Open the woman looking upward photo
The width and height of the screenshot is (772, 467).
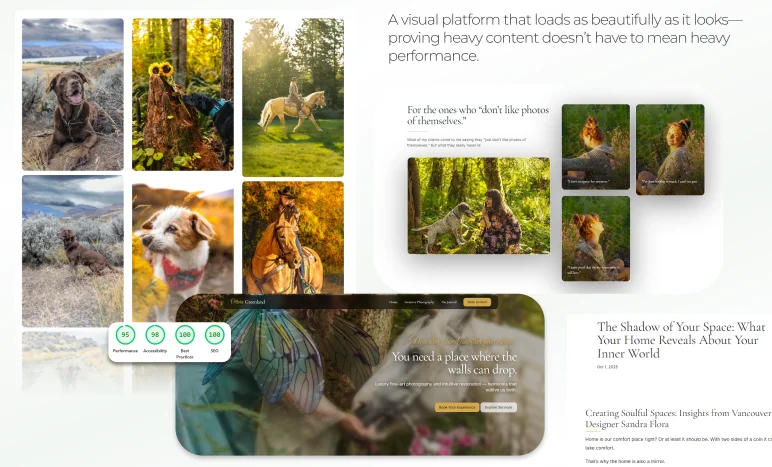pos(596,239)
